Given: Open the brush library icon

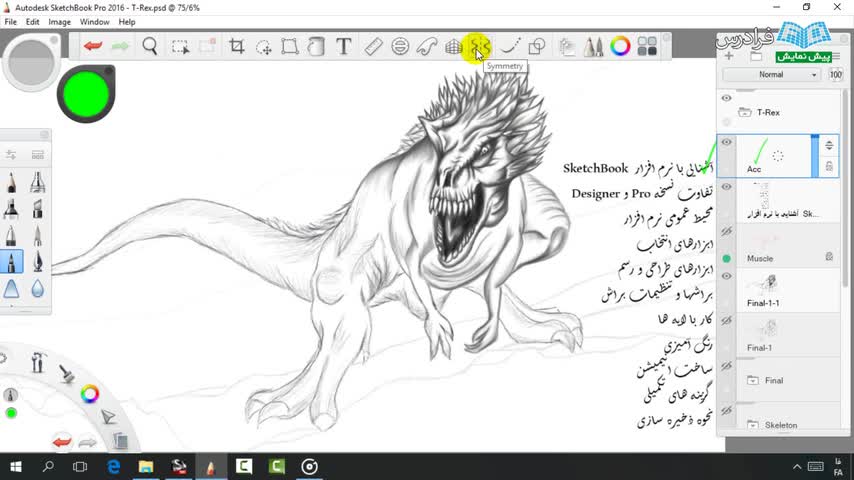Looking at the screenshot, I should 38,155.
